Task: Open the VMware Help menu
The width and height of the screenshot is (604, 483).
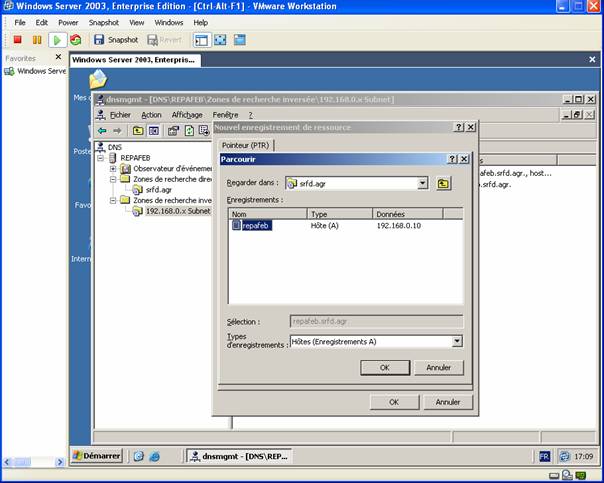Action: click(200, 23)
